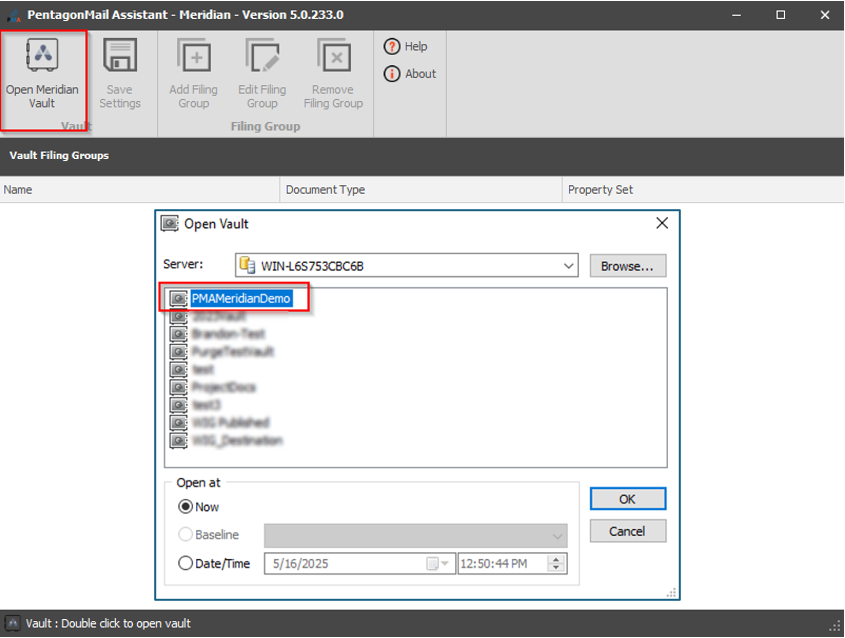845x638 pixels.
Task: Cancel the Open Vault dialog
Action: pos(628,531)
